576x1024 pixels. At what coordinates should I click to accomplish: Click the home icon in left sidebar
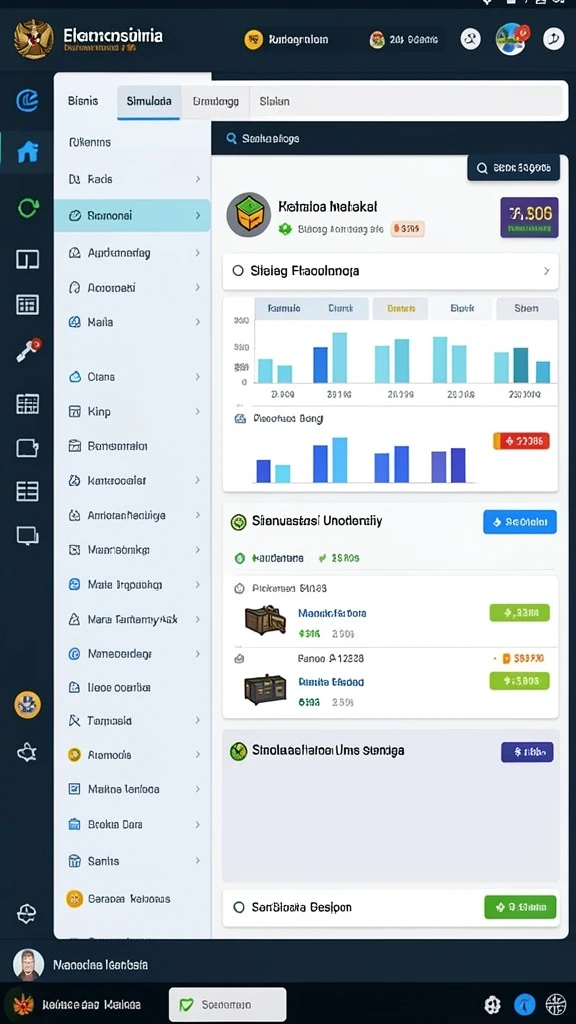pos(27,152)
